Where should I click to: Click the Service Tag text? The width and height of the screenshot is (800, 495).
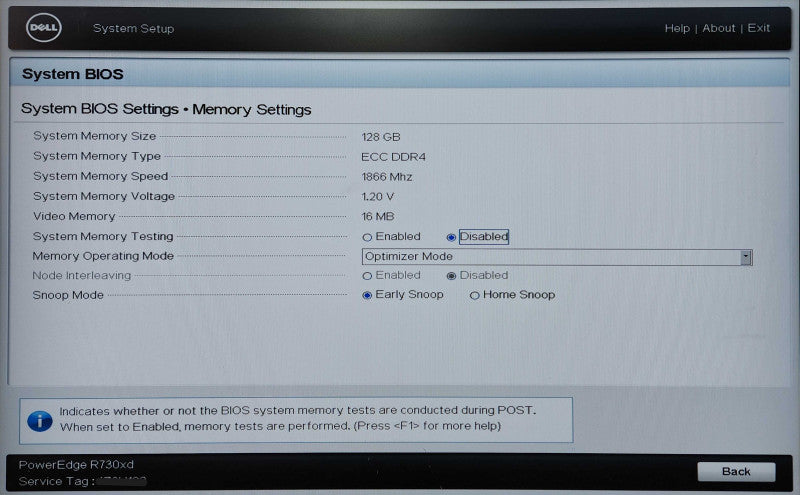[56, 481]
